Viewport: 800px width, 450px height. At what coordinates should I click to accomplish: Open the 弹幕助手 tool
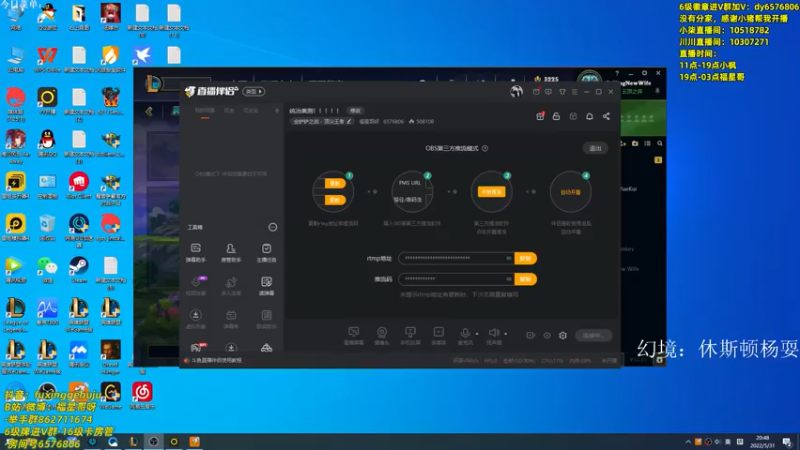click(195, 253)
